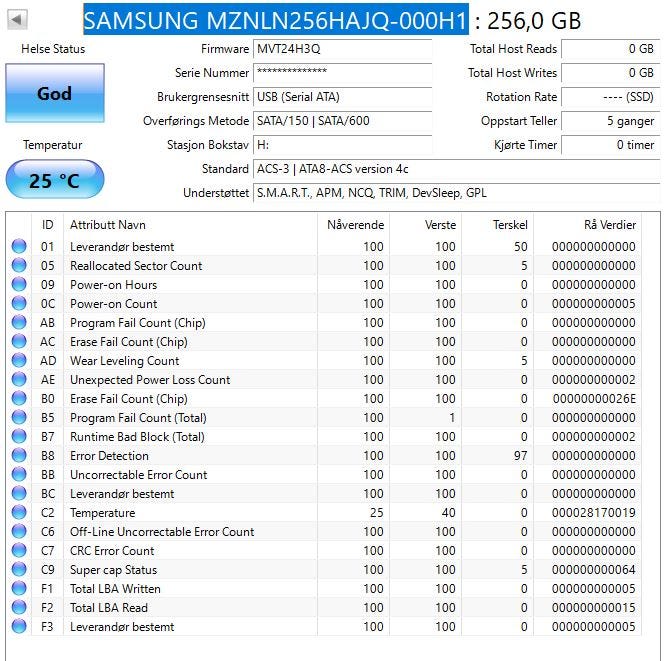Image resolution: width=668 pixels, height=661 pixels.
Task: Click the 256,0 GB capacity text
Action: [534, 20]
